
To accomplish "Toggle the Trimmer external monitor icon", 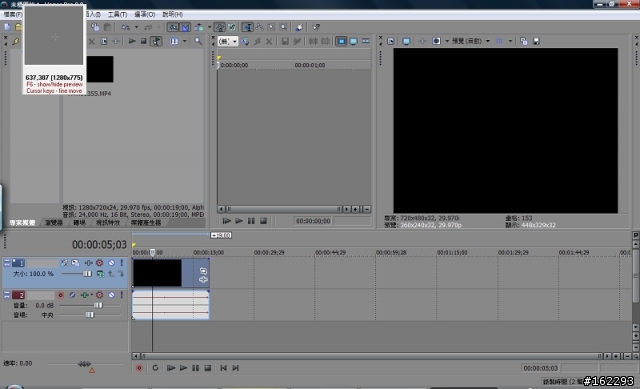I will pos(353,41).
